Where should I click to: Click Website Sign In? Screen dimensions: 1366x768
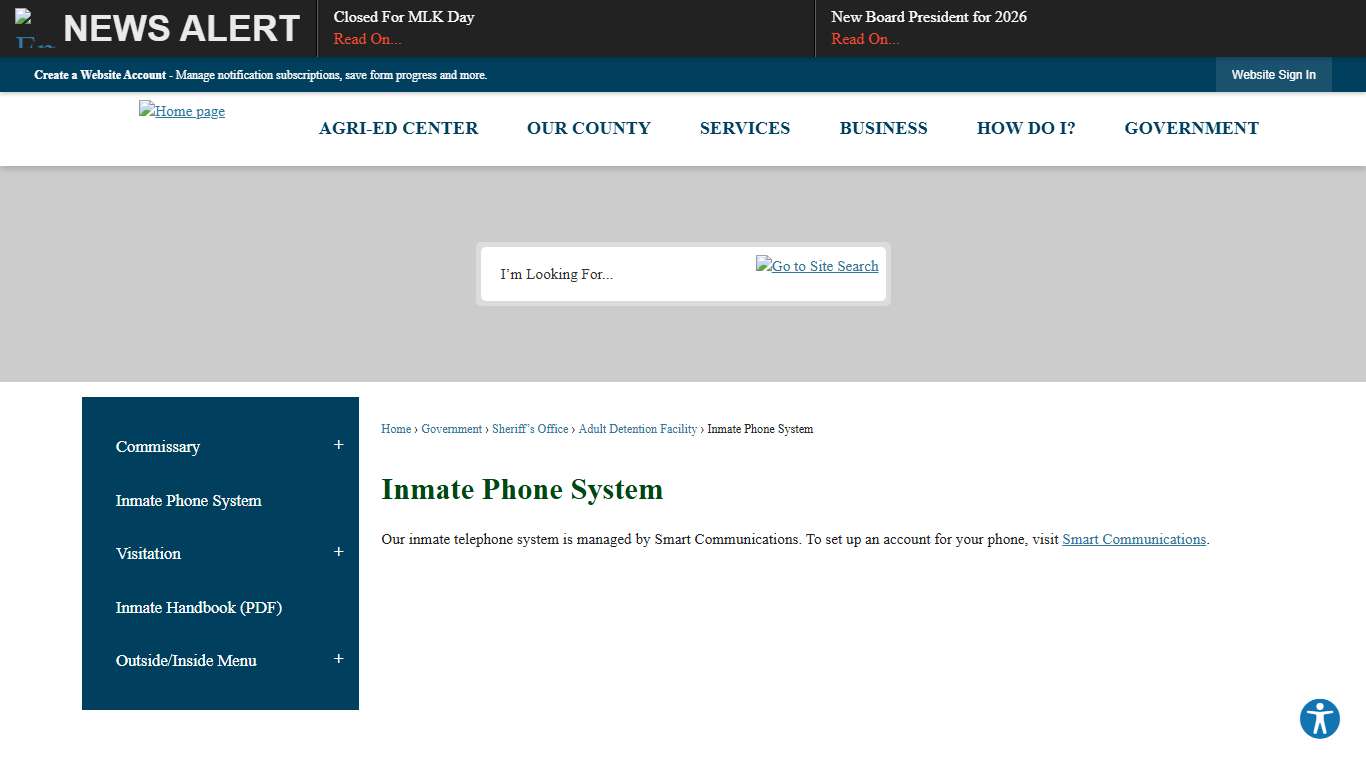(x=1273, y=74)
